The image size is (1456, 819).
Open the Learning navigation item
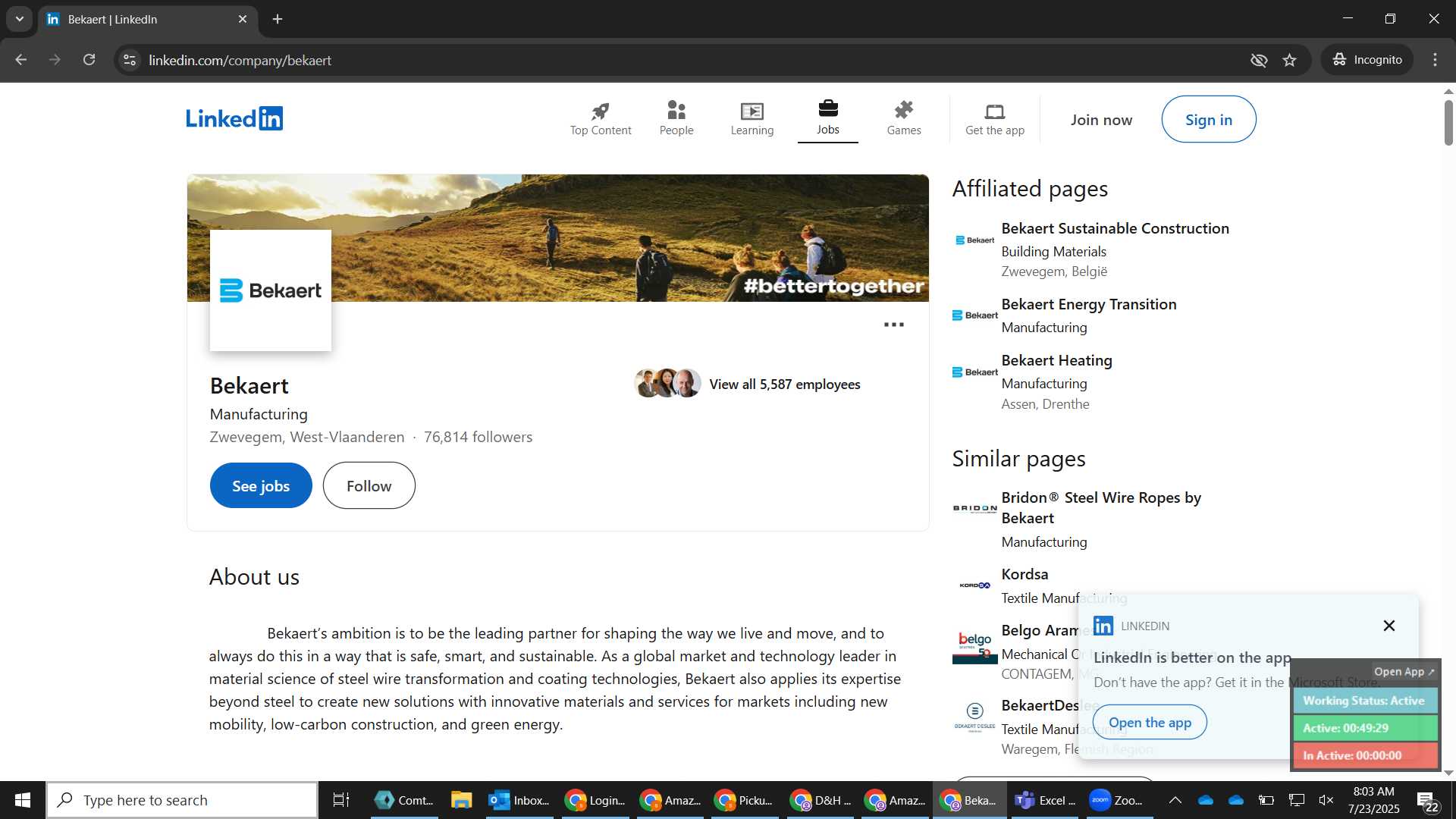[752, 119]
